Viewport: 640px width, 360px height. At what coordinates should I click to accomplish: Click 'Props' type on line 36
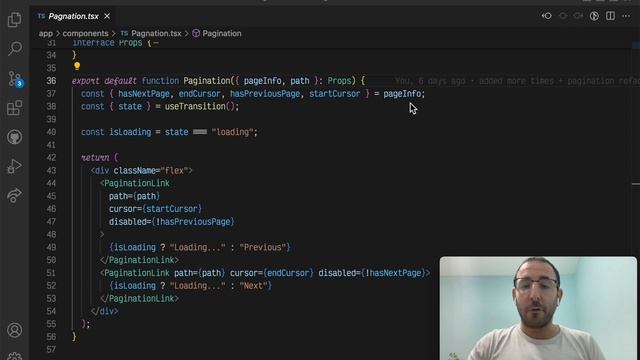[x=339, y=81]
